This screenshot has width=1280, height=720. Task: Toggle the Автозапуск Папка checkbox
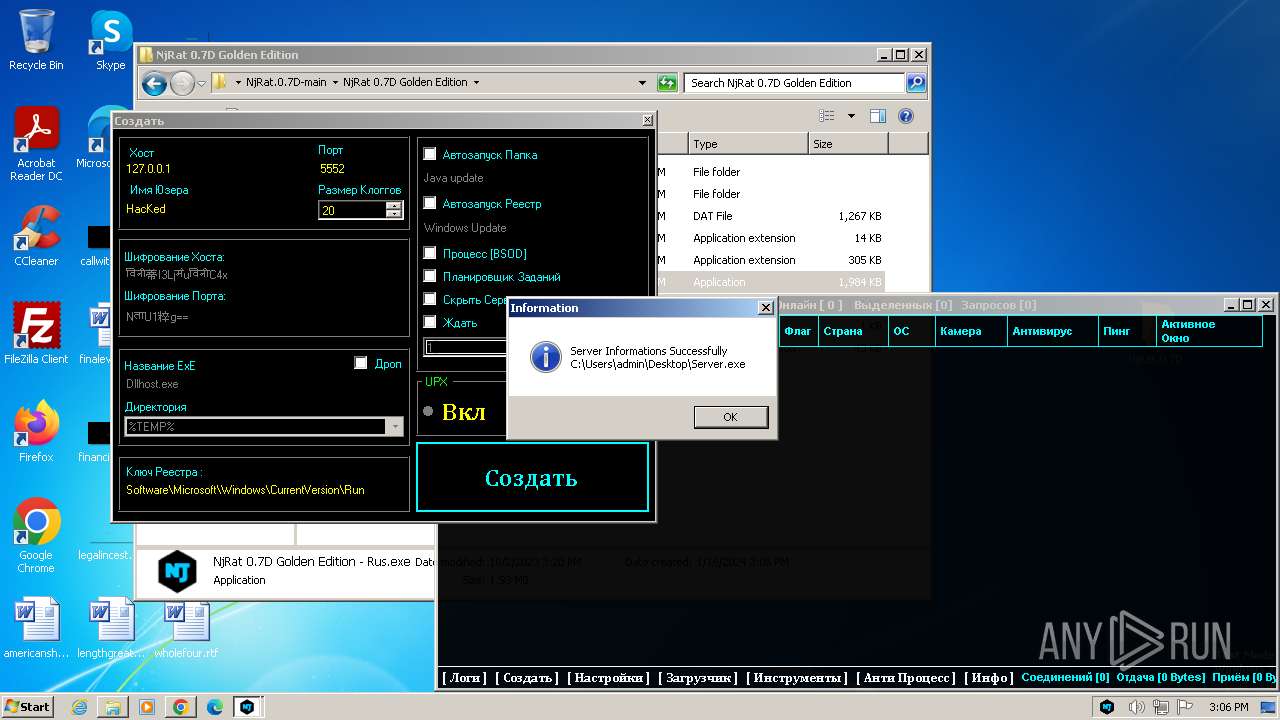click(430, 154)
